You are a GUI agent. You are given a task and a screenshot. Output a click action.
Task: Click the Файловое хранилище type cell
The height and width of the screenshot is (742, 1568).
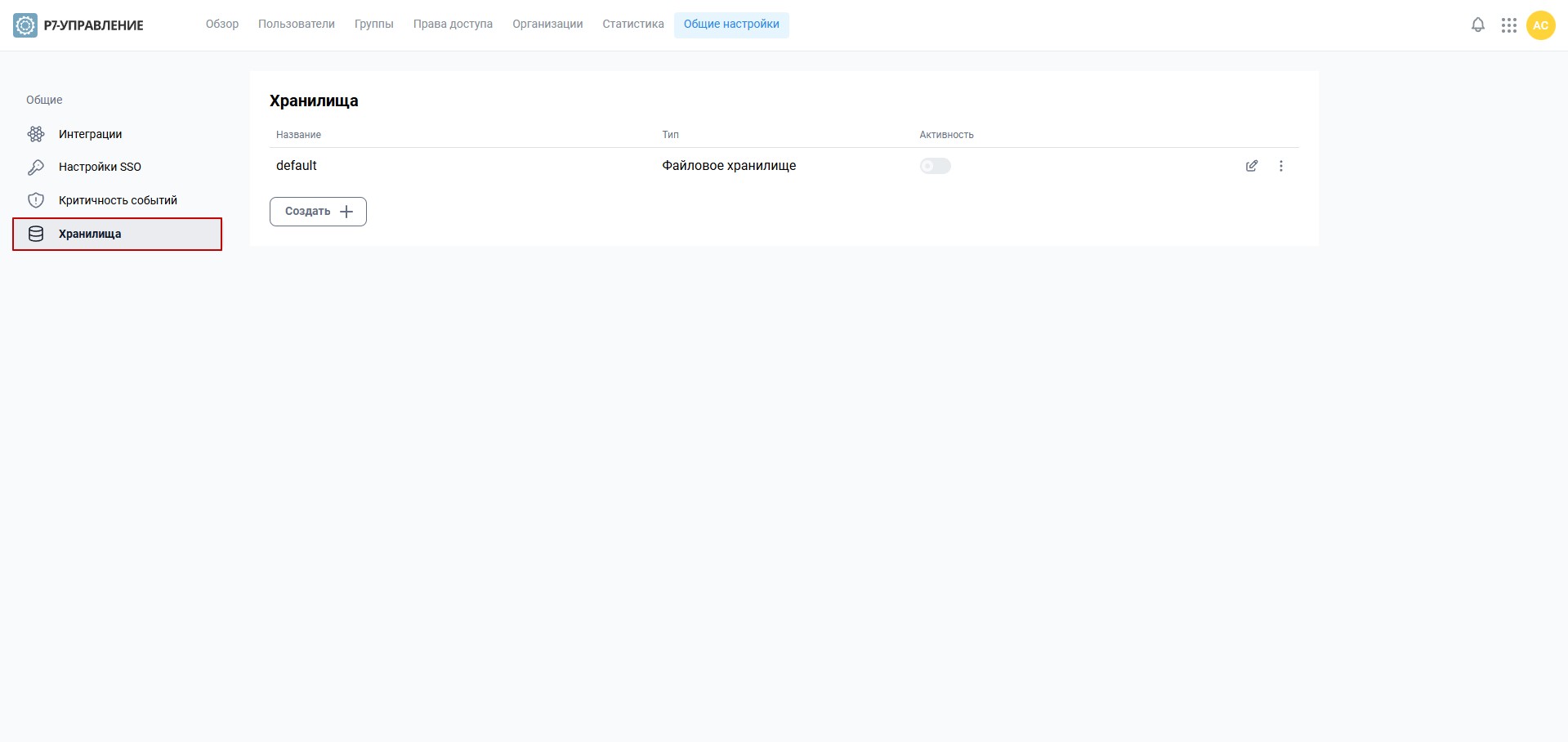729,166
